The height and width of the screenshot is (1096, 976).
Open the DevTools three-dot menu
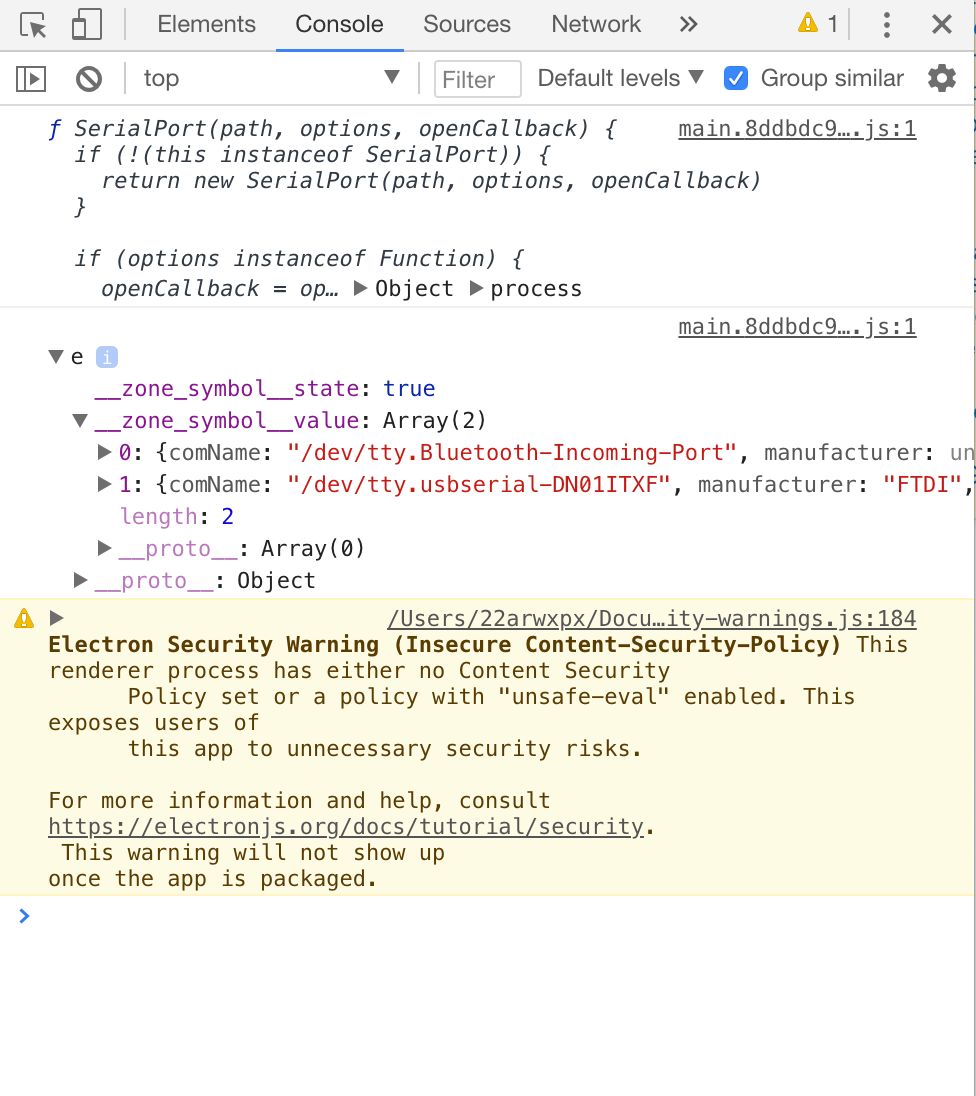click(x=887, y=24)
